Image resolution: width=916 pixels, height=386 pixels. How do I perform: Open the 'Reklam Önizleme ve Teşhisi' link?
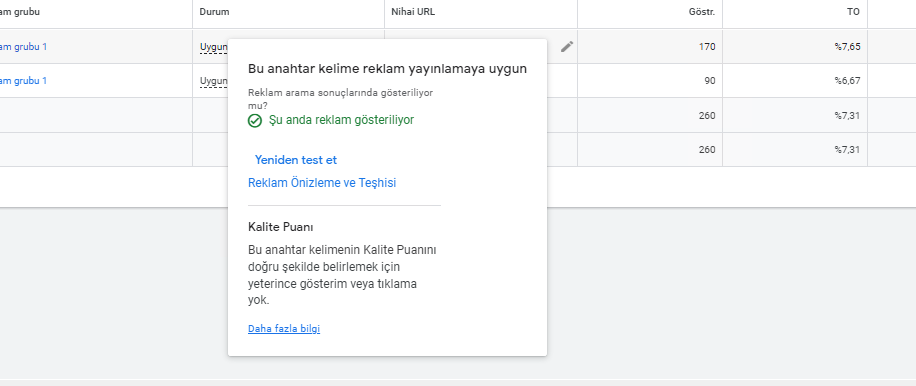tap(322, 183)
